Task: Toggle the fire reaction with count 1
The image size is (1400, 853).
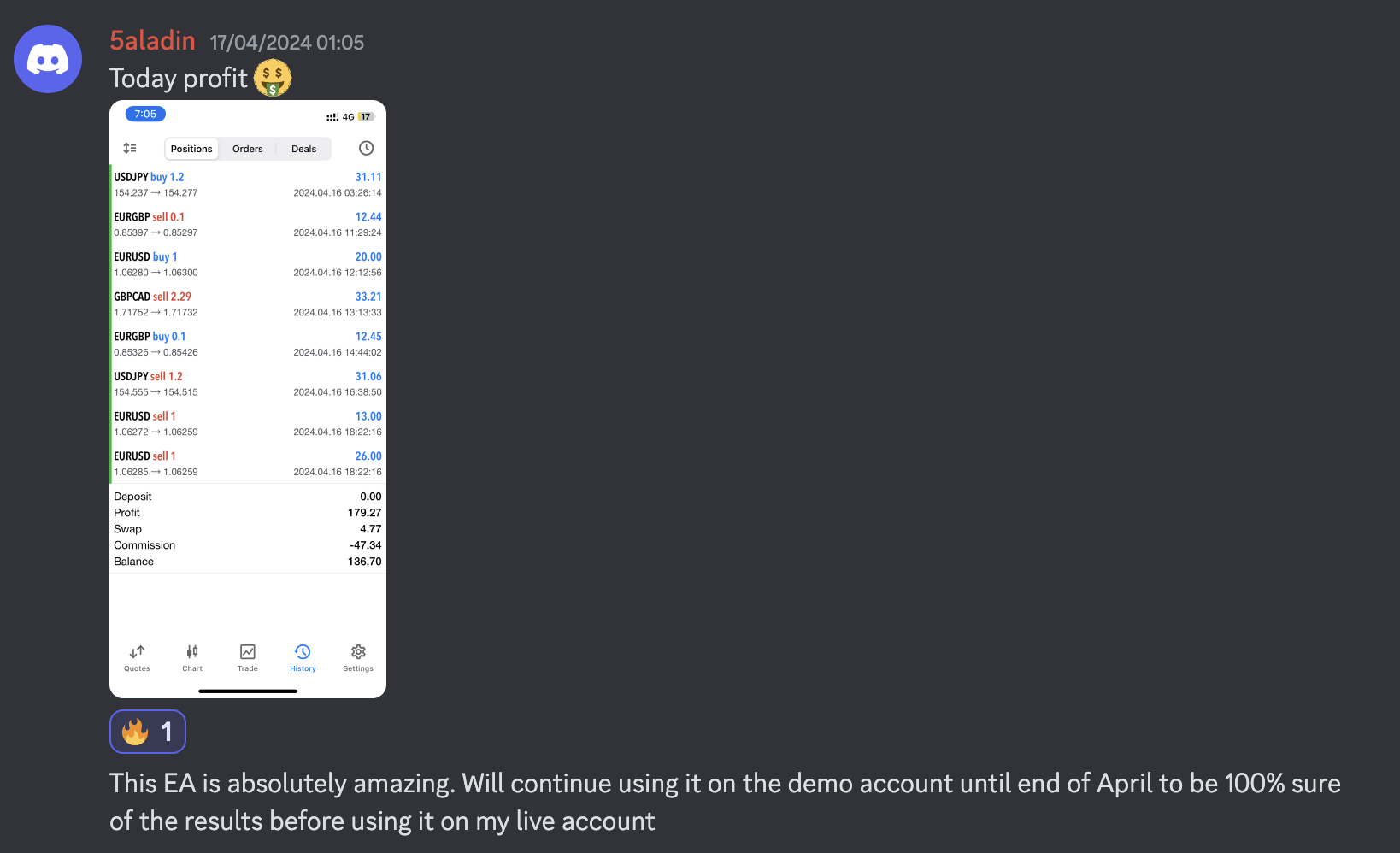Action: point(148,732)
